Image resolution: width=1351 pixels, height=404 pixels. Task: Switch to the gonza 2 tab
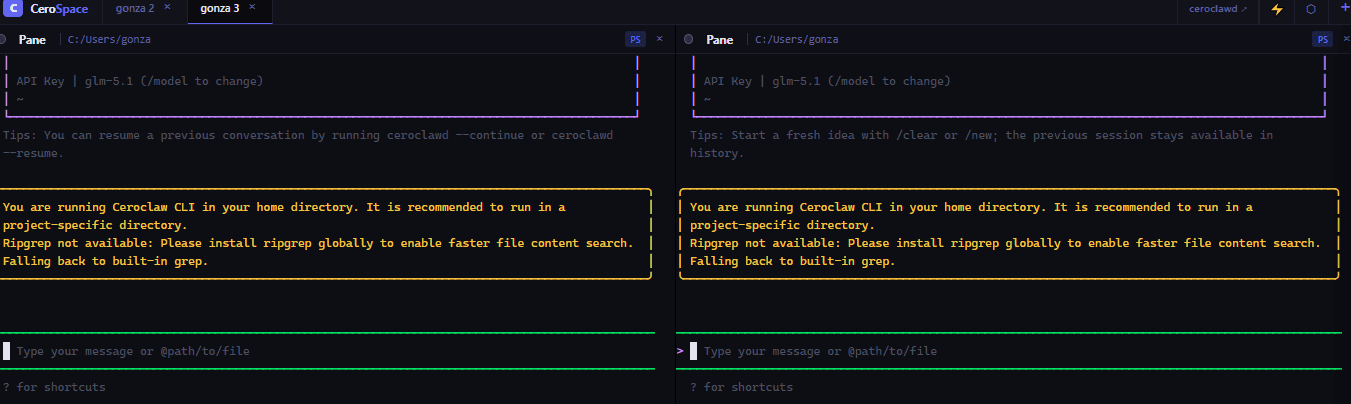pyautogui.click(x=136, y=9)
